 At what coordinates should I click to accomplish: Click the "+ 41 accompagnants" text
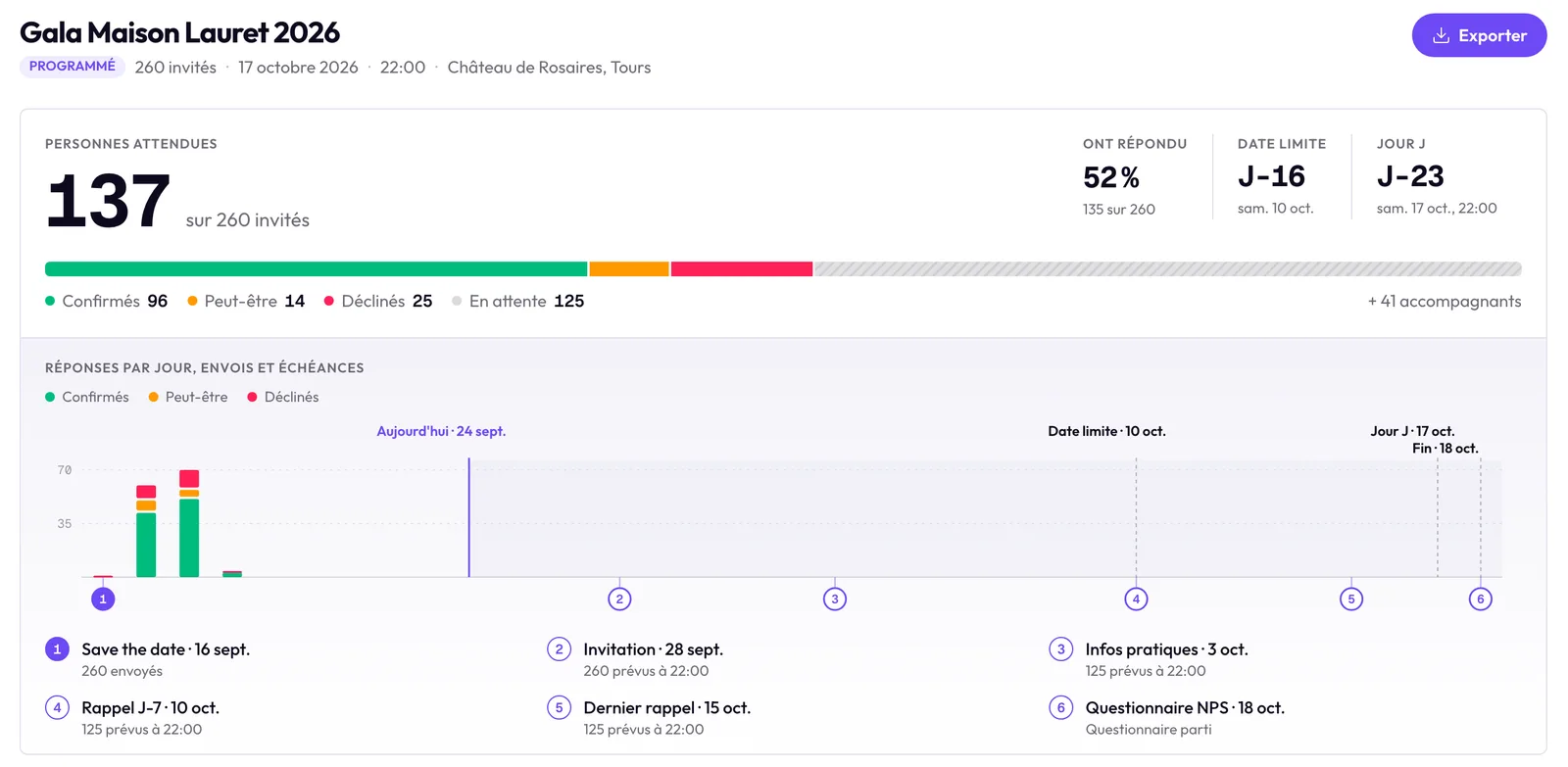click(1445, 301)
